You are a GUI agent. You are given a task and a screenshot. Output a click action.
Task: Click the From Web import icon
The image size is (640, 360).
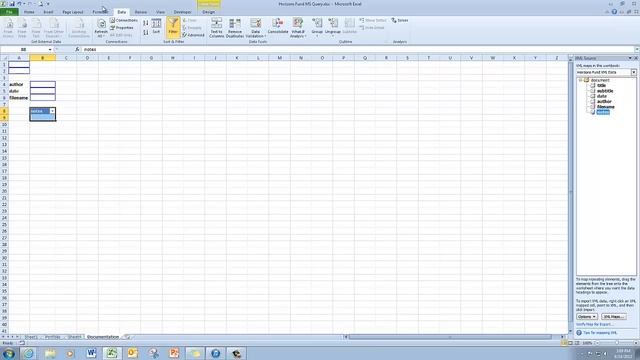pos(22,28)
